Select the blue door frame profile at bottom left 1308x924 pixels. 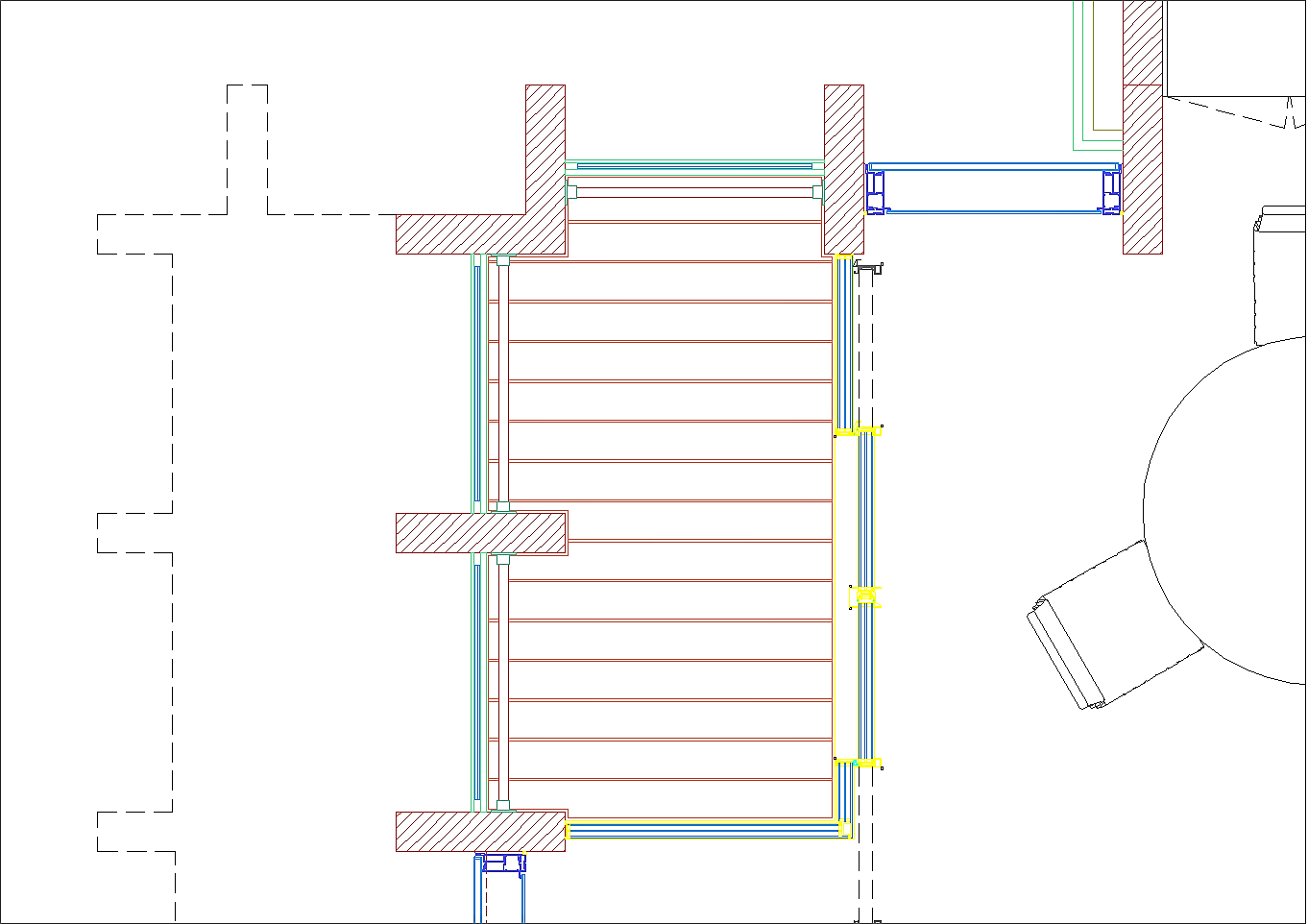[503, 863]
